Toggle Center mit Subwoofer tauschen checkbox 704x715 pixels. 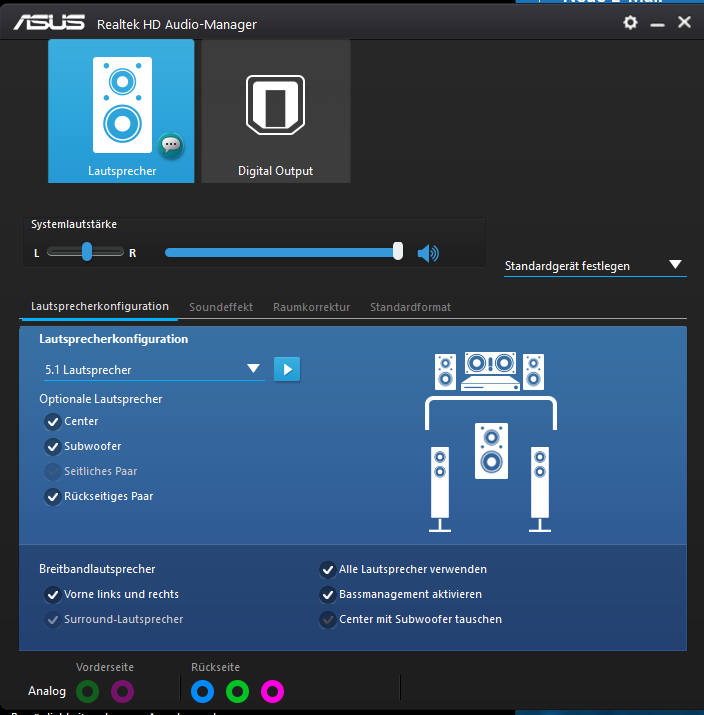point(328,620)
